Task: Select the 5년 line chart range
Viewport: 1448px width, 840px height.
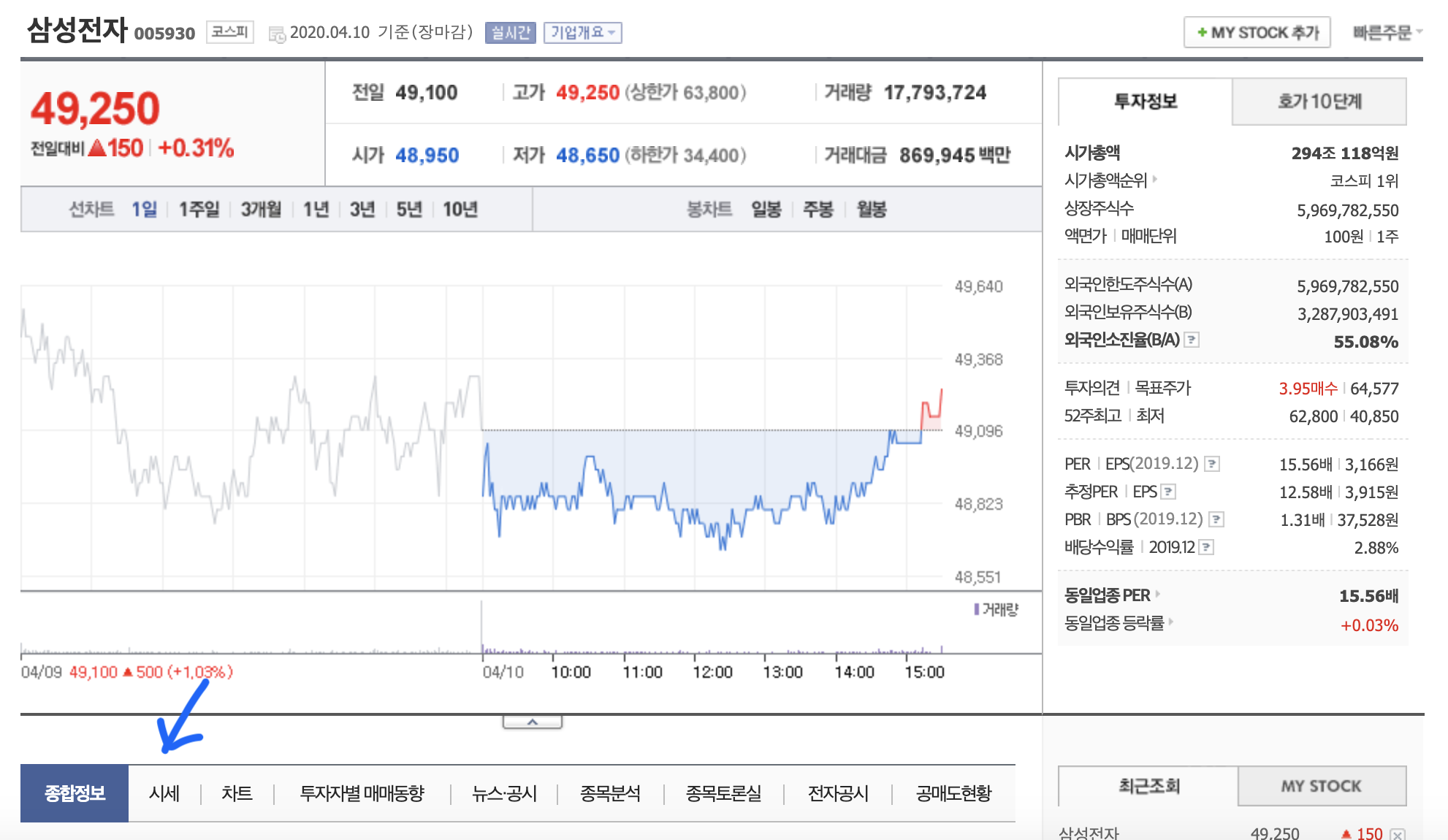Action: tap(409, 210)
